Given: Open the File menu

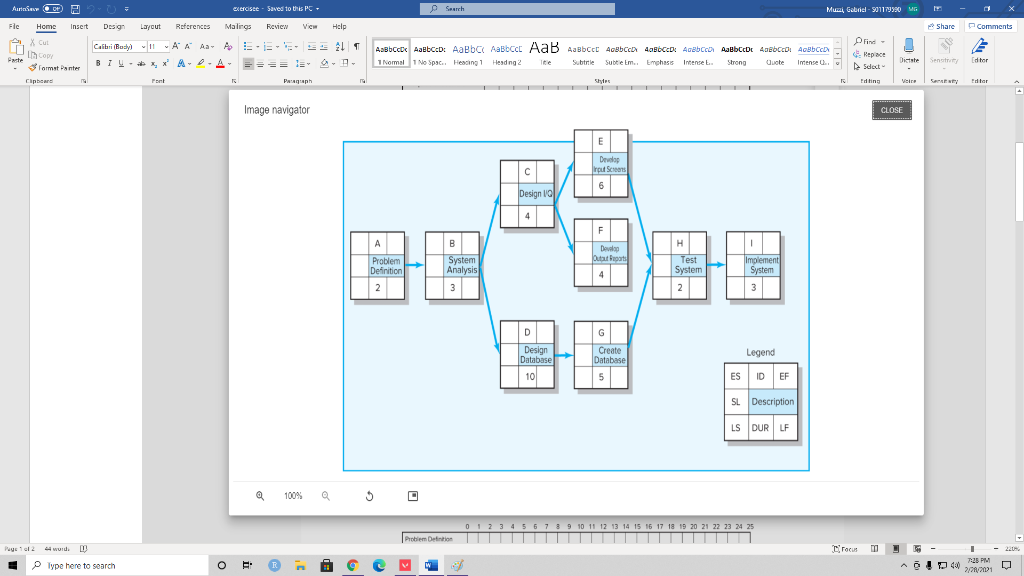Looking at the screenshot, I should coord(14,27).
